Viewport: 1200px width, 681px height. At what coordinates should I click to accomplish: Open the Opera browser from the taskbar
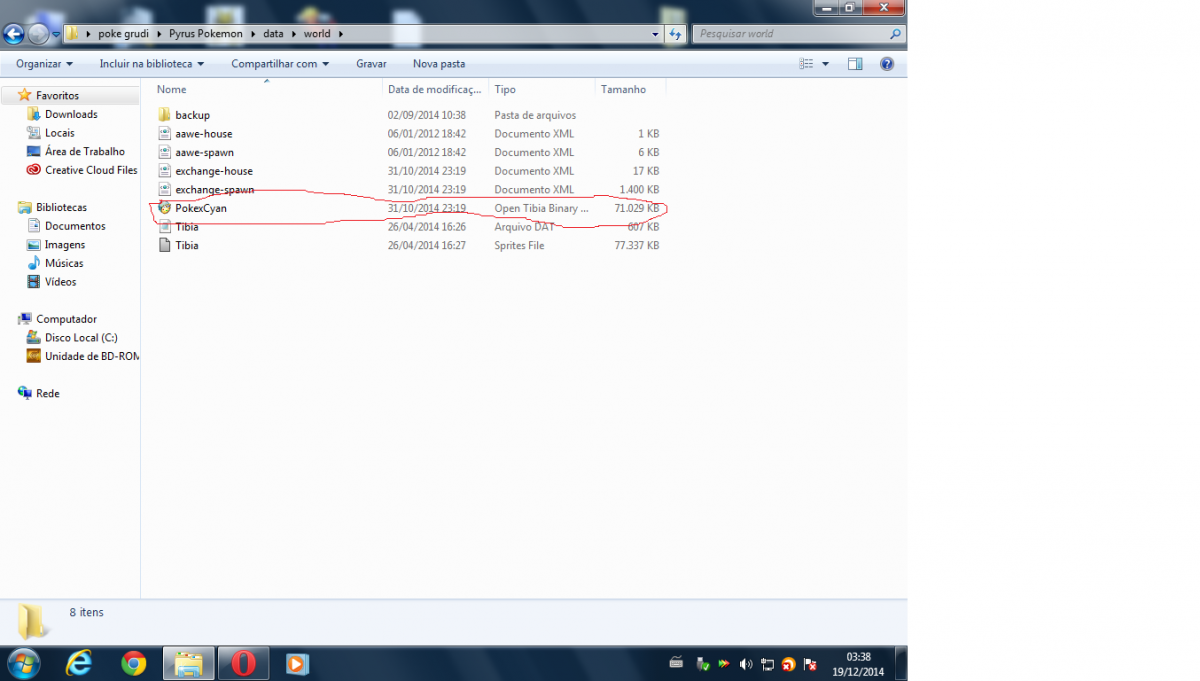pyautogui.click(x=244, y=663)
